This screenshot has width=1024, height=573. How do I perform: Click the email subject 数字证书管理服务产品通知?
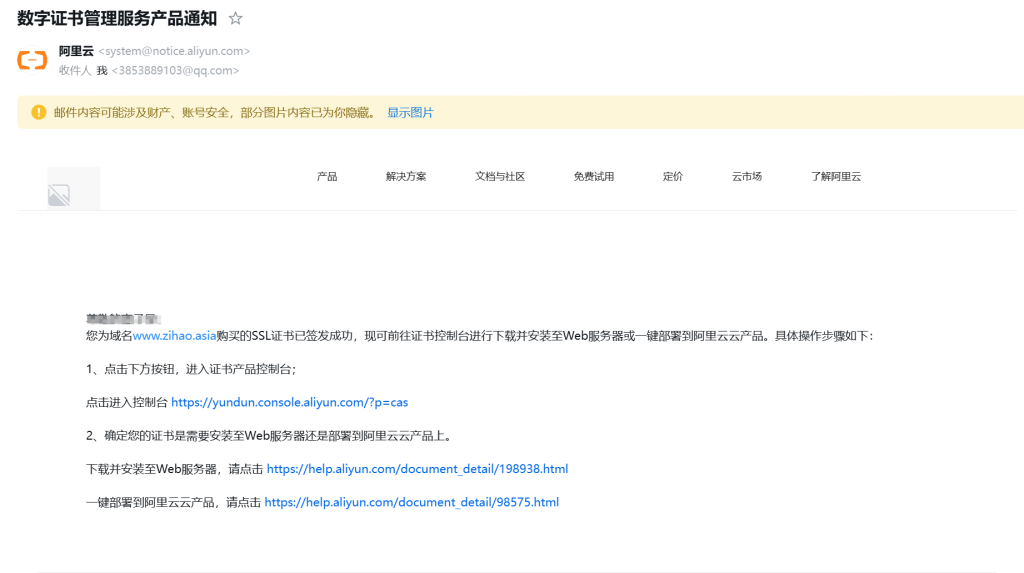[x=117, y=19]
